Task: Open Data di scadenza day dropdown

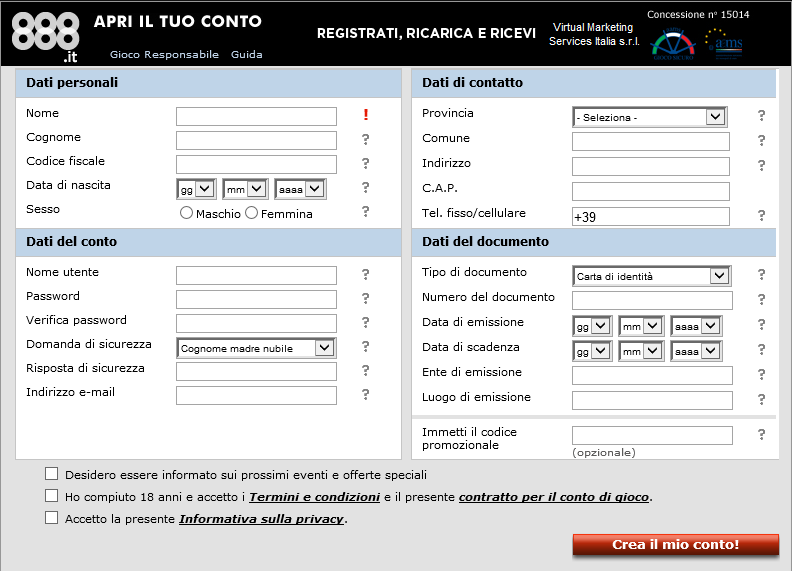Action: tap(592, 351)
